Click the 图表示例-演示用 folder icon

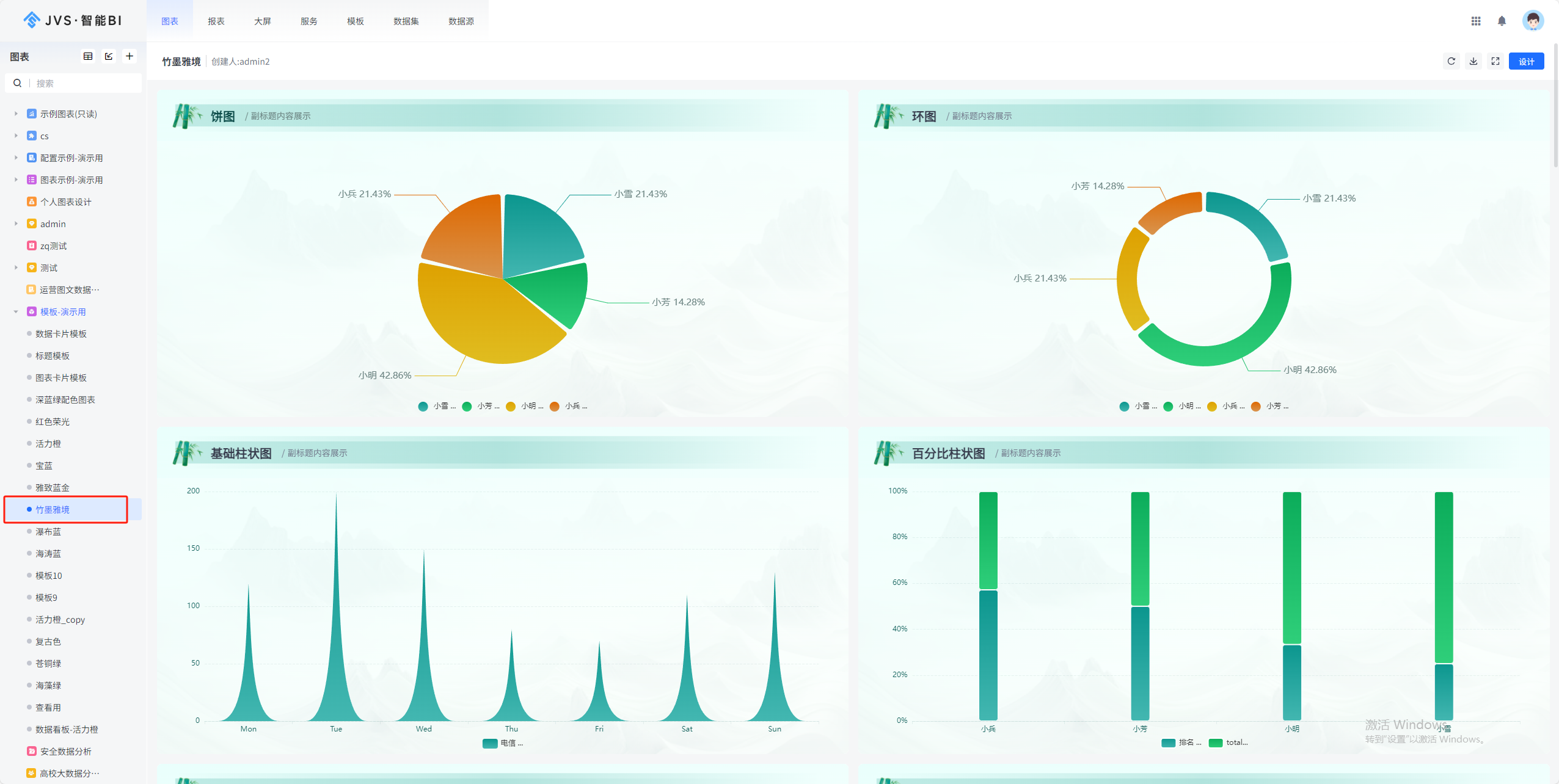(32, 180)
